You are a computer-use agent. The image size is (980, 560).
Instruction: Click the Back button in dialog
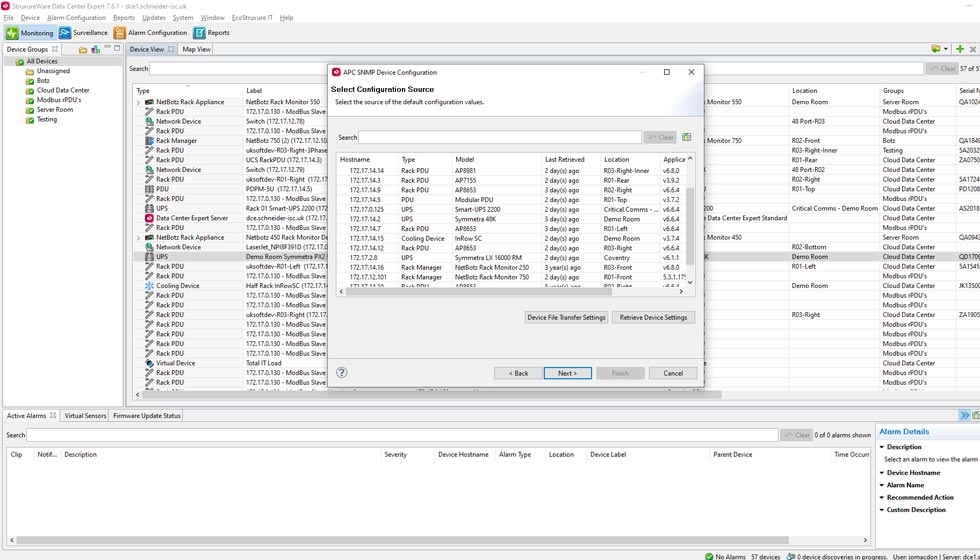point(518,373)
